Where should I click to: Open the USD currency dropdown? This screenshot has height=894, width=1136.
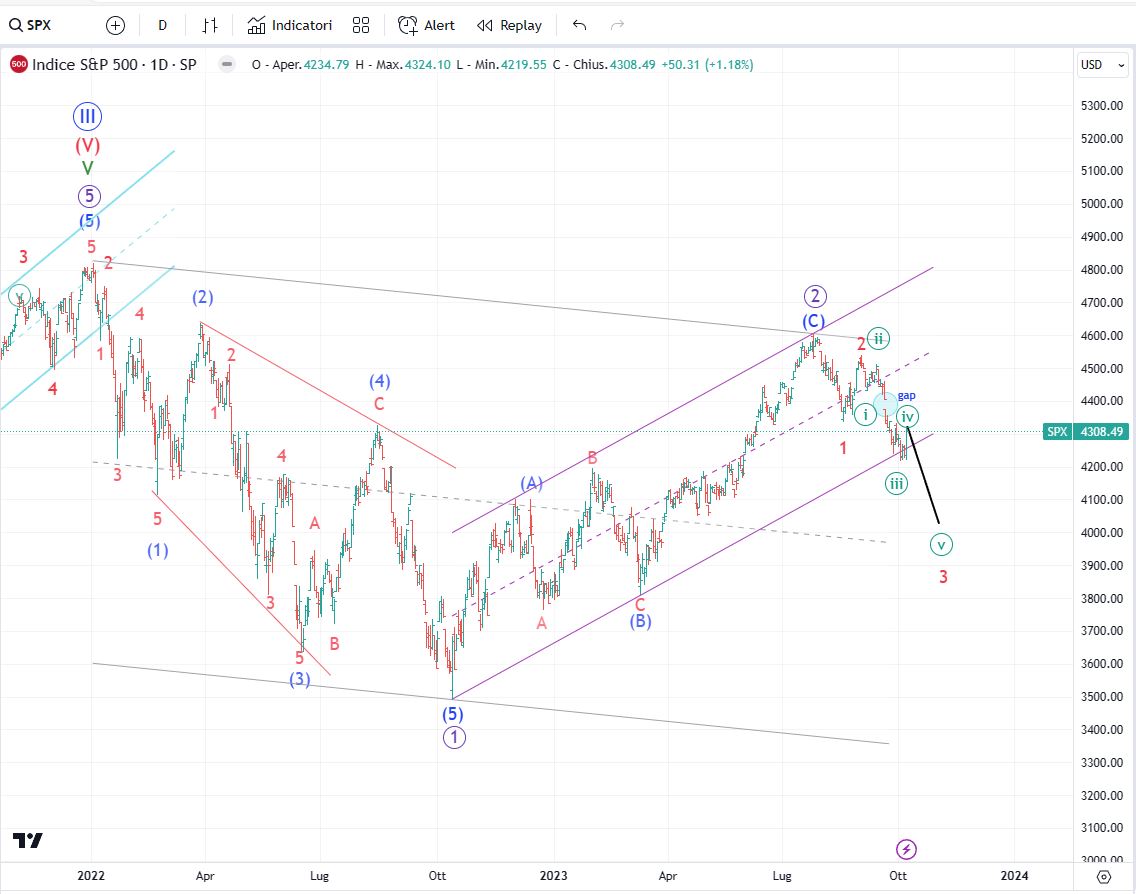tap(1103, 64)
